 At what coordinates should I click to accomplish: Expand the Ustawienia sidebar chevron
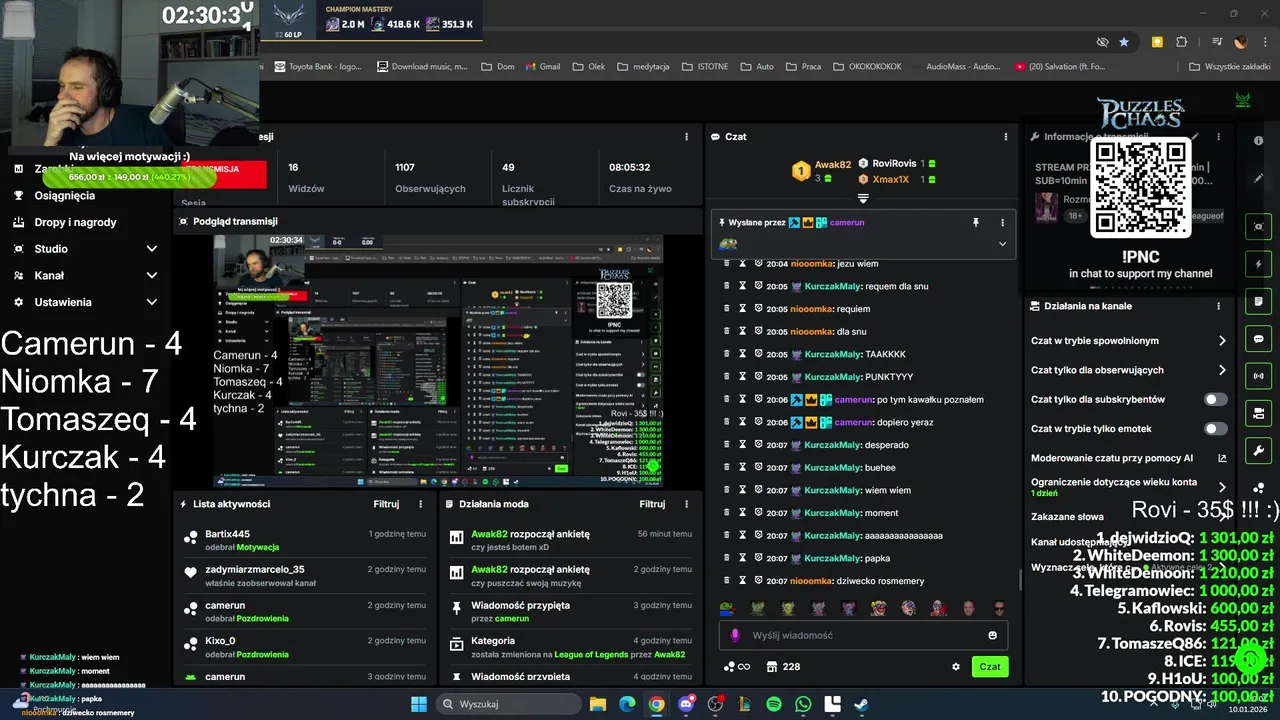[152, 302]
